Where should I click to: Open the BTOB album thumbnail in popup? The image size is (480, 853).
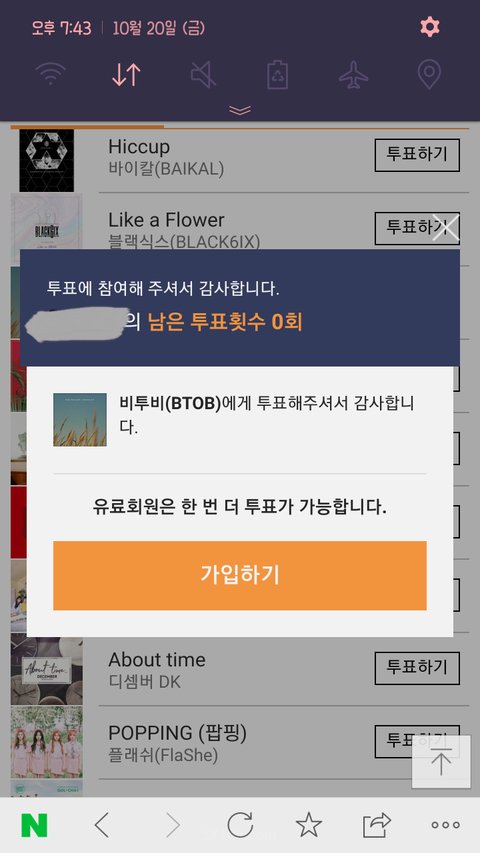80,419
